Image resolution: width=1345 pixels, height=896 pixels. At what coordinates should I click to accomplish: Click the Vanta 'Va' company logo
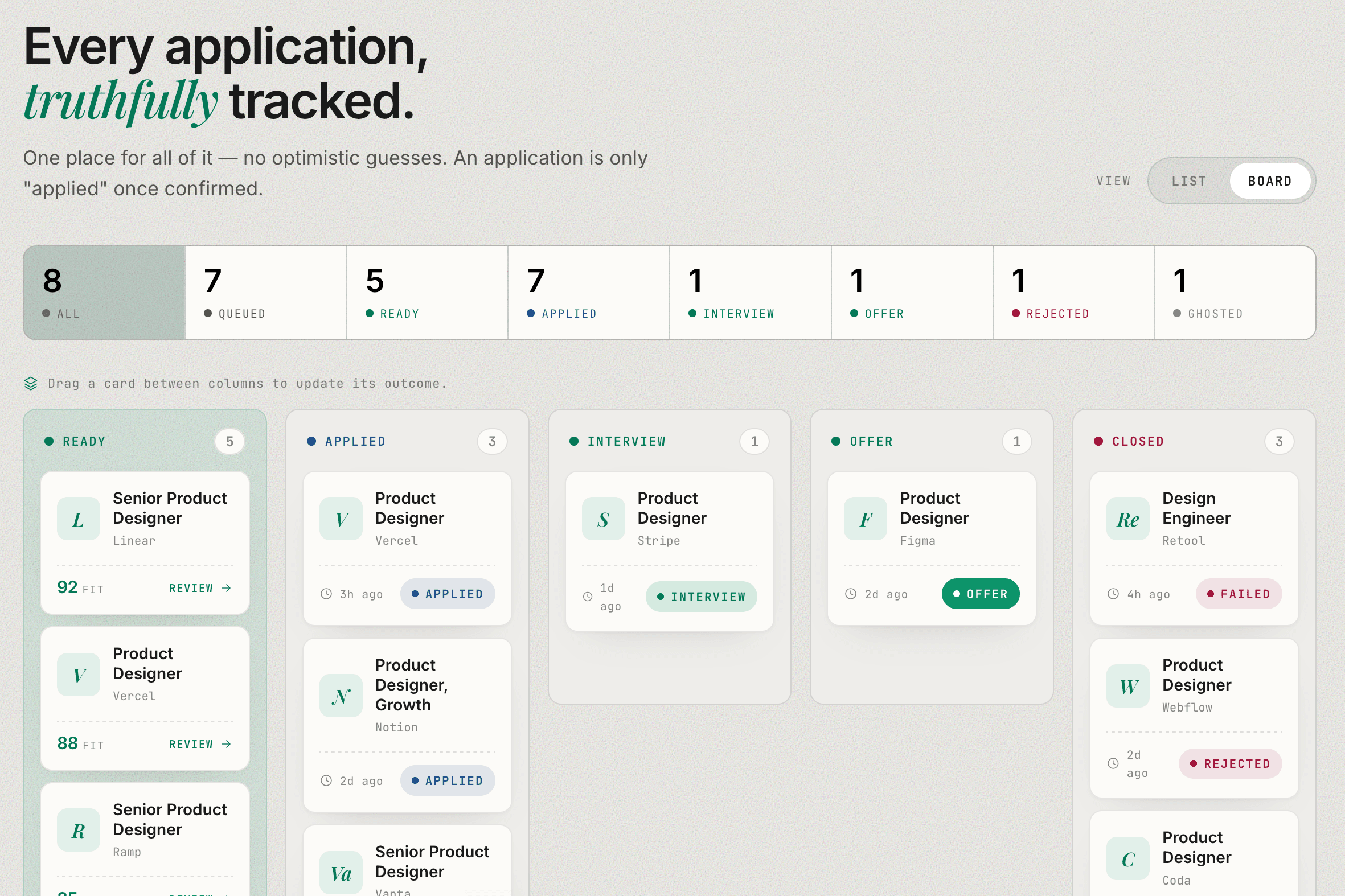341,873
